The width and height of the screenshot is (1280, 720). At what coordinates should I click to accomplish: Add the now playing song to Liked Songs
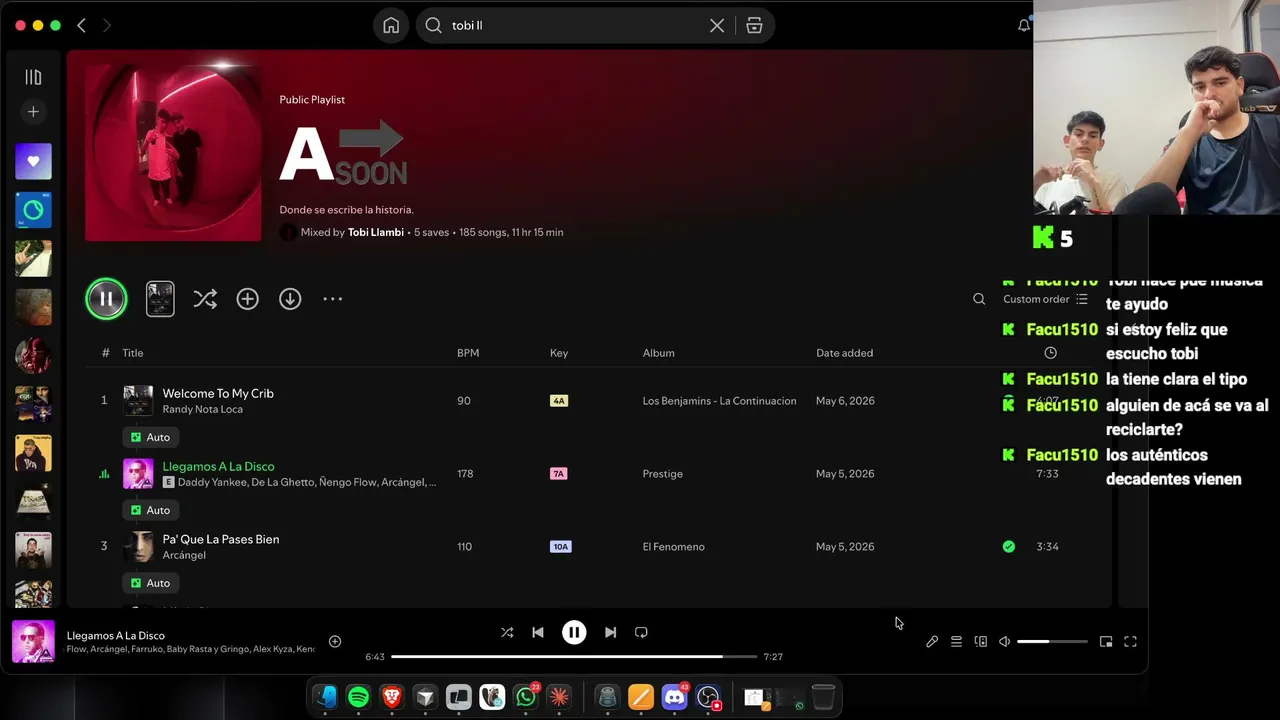pos(335,642)
